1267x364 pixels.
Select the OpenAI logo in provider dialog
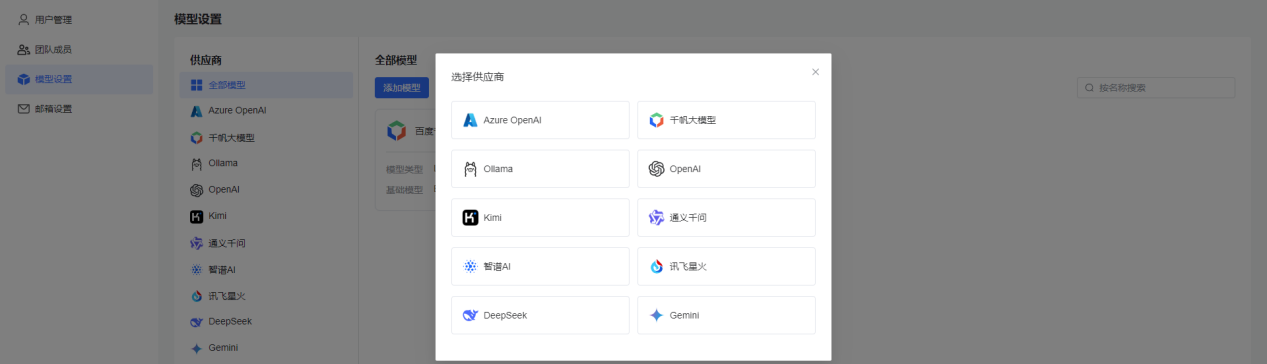coord(656,169)
